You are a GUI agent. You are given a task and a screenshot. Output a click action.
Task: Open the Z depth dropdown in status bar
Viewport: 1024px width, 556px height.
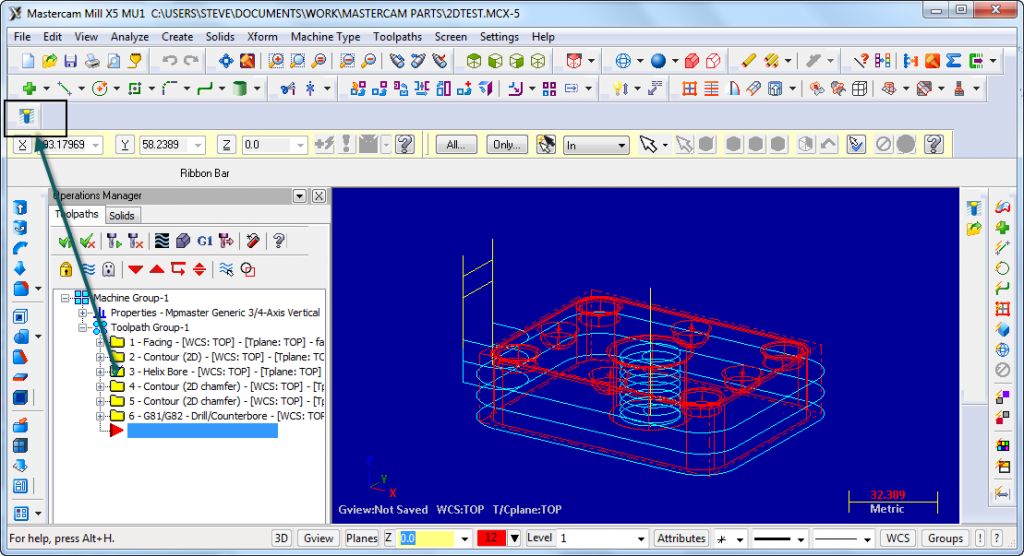click(x=464, y=539)
